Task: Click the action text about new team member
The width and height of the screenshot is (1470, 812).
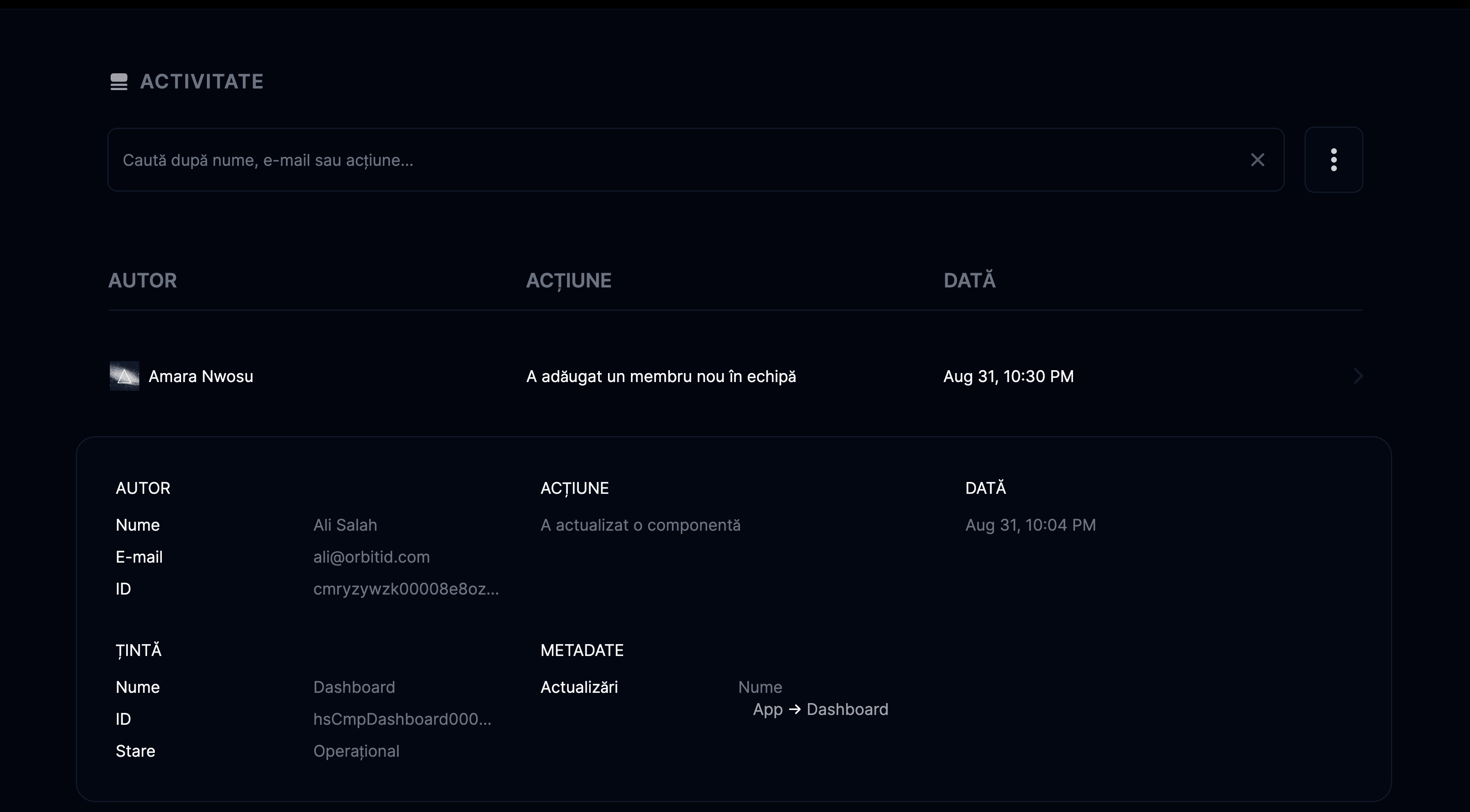Action: coord(661,376)
